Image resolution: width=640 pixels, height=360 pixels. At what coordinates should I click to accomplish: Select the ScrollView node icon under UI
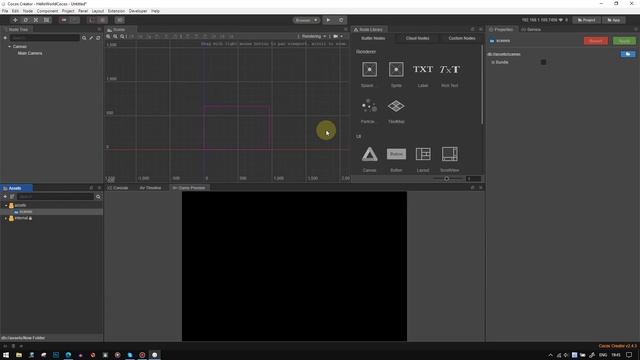pos(449,154)
